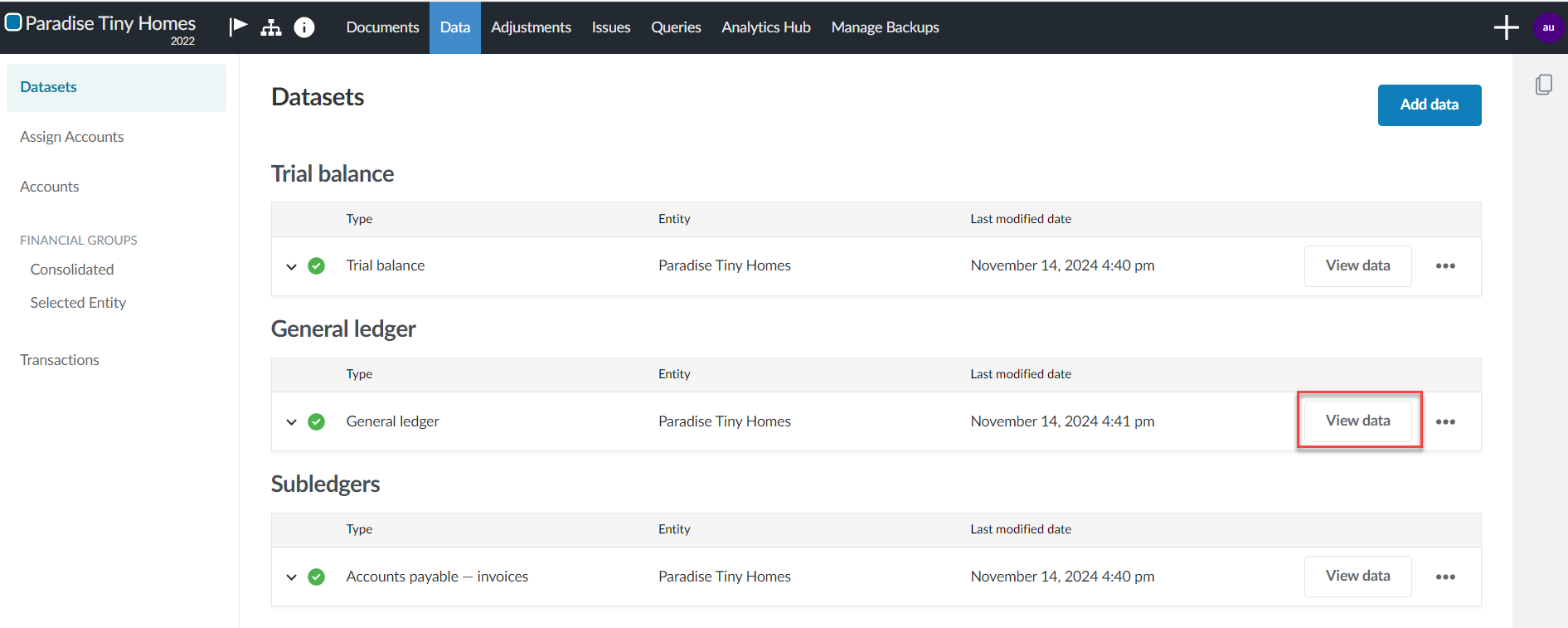Click the copy documents icon in right panel

[1543, 85]
